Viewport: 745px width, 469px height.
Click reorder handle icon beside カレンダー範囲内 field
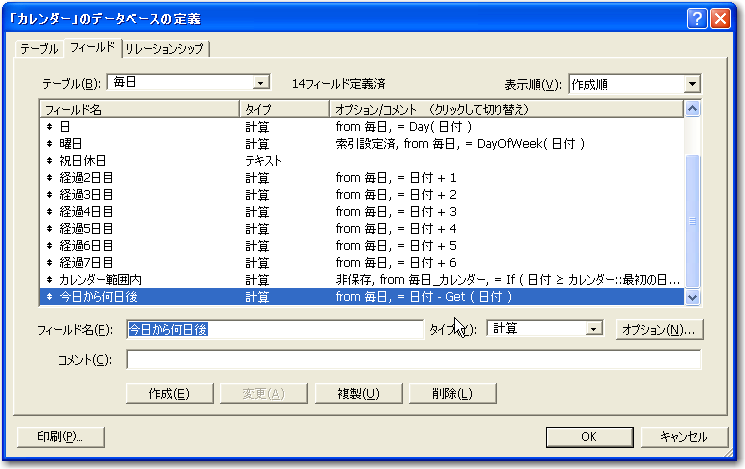click(x=50, y=280)
